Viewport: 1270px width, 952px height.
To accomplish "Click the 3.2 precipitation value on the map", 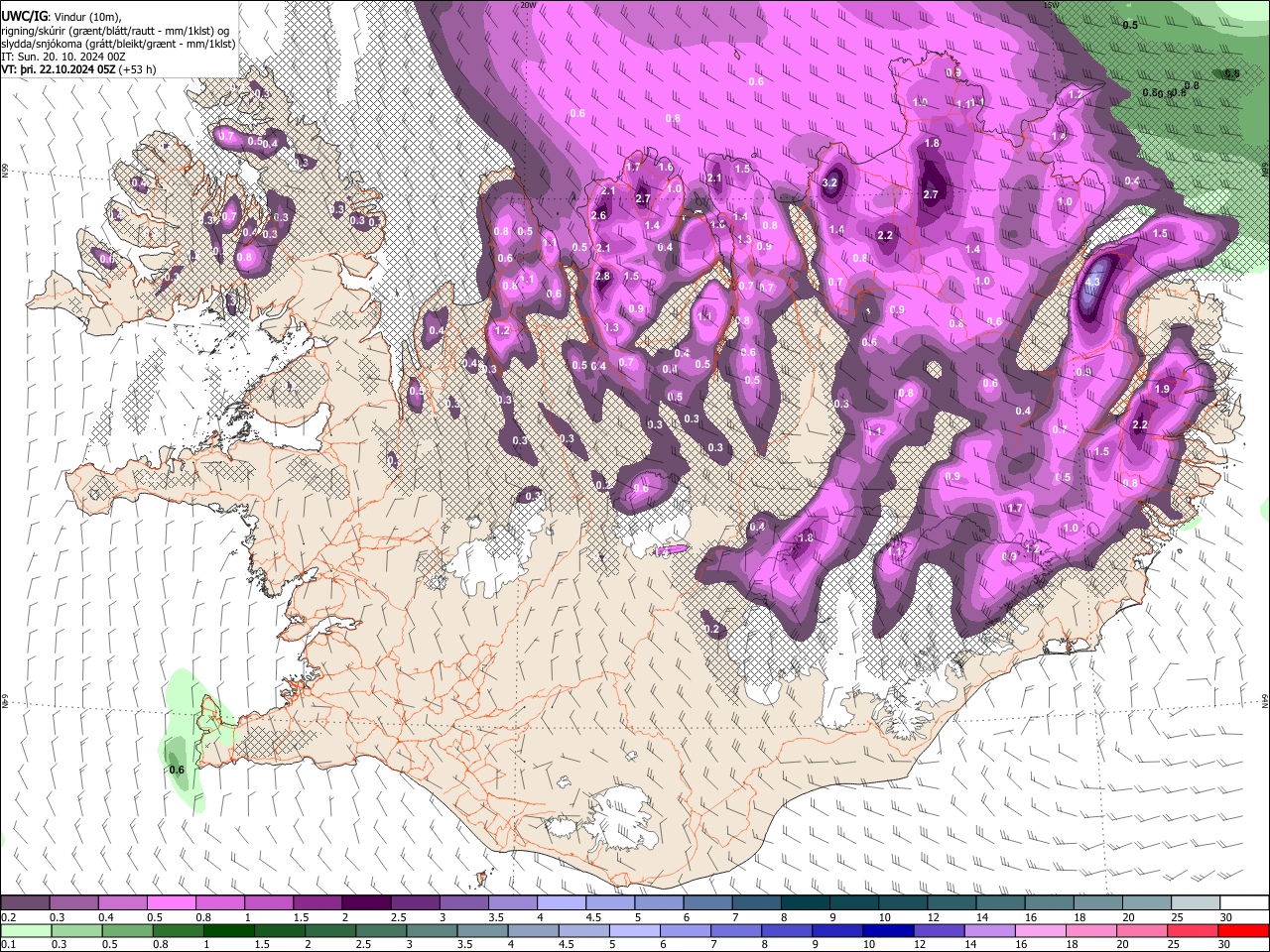I will (830, 182).
